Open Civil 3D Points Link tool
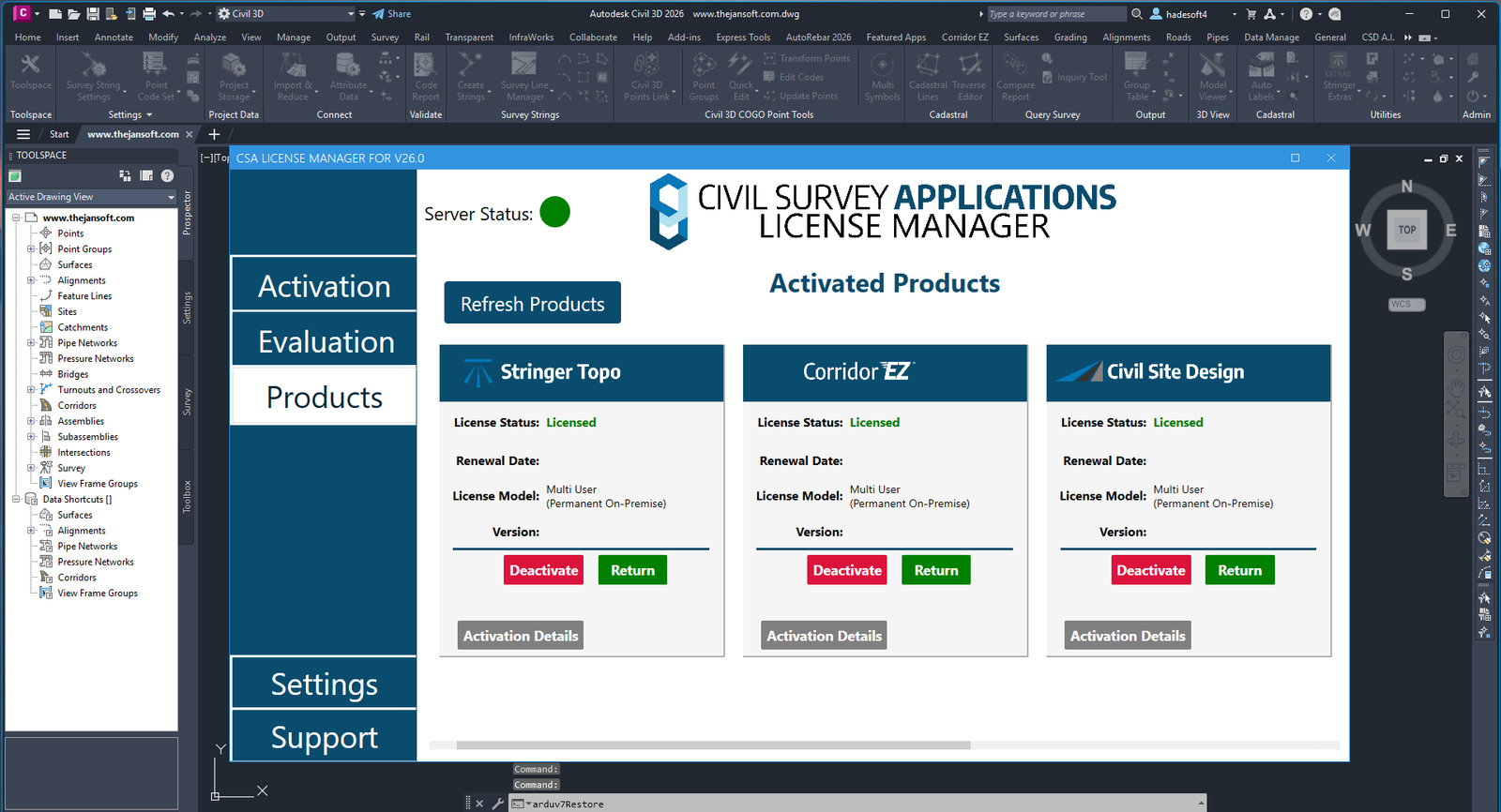Screen dimensions: 1501x812 pos(647,77)
